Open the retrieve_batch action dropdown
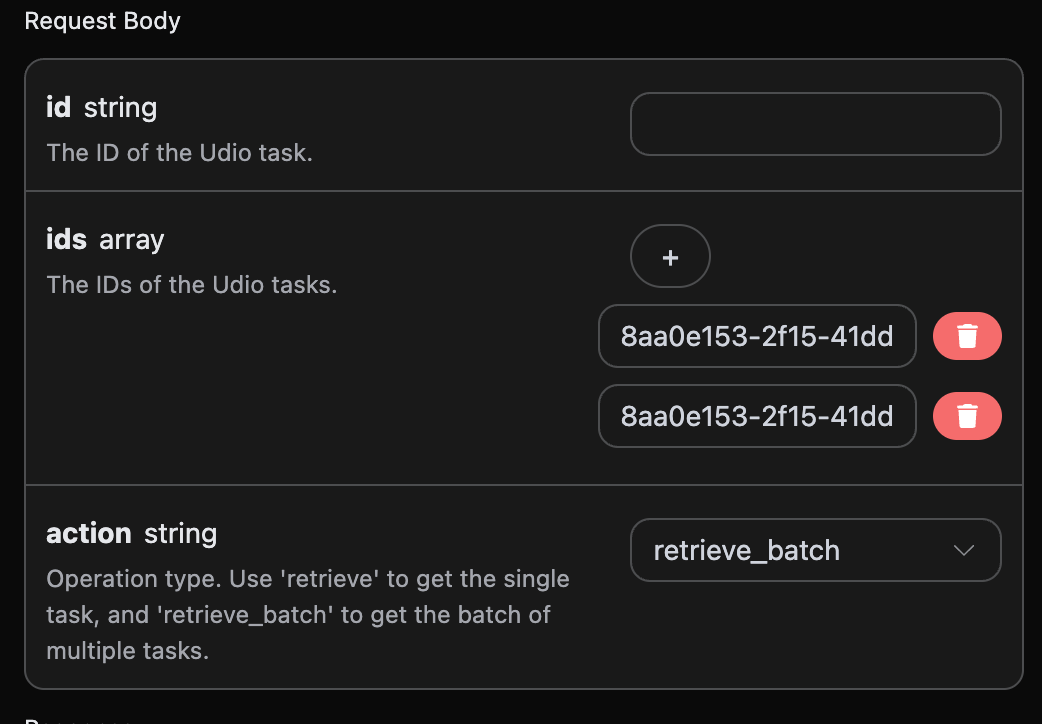The width and height of the screenshot is (1042, 724). click(x=815, y=550)
